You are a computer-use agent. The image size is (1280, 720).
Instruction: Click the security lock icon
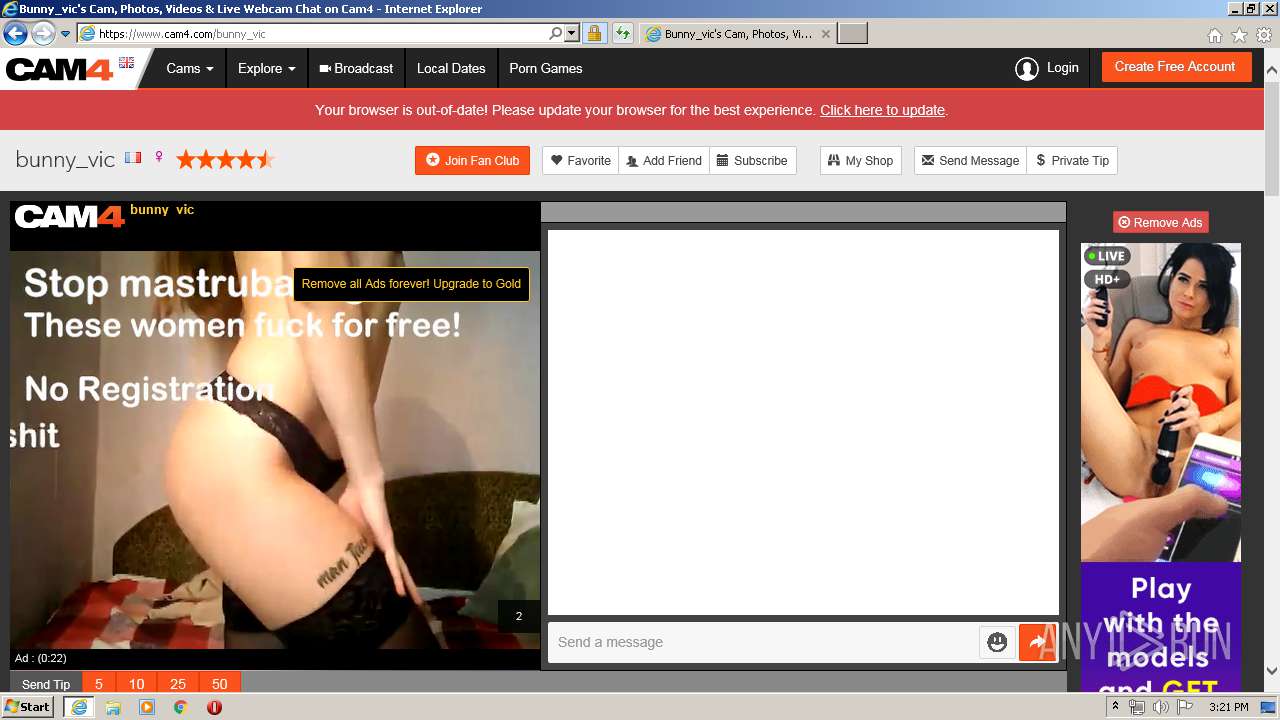pos(594,33)
